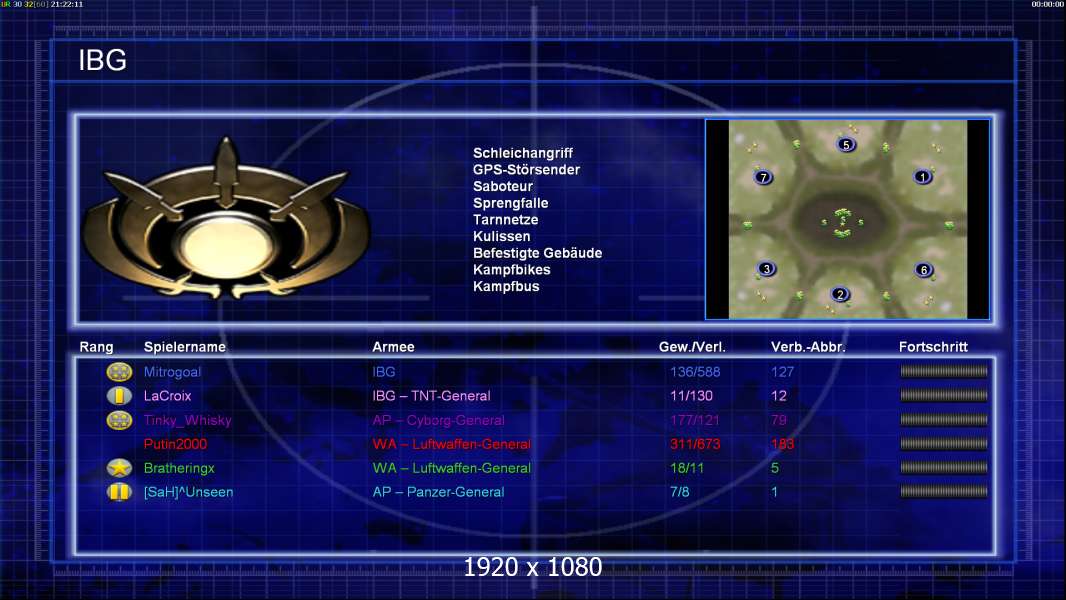Screen dimensions: 1066x600
Task: Click [SaH]^Unseen's loading progress bar
Action: (x=944, y=491)
